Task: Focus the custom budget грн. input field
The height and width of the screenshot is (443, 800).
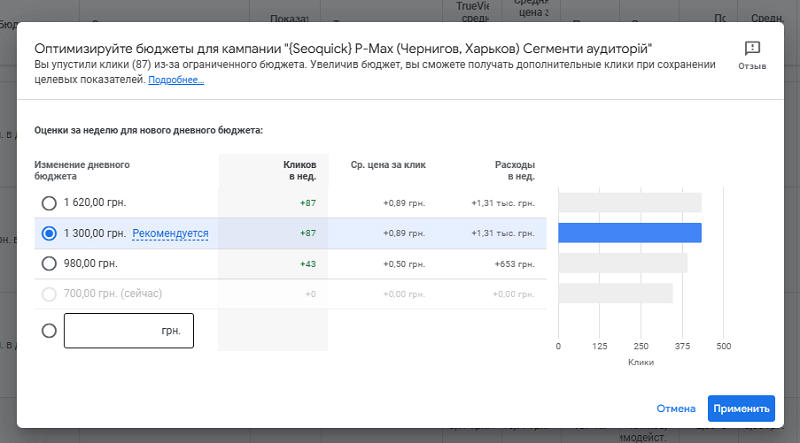Action: pos(129,331)
